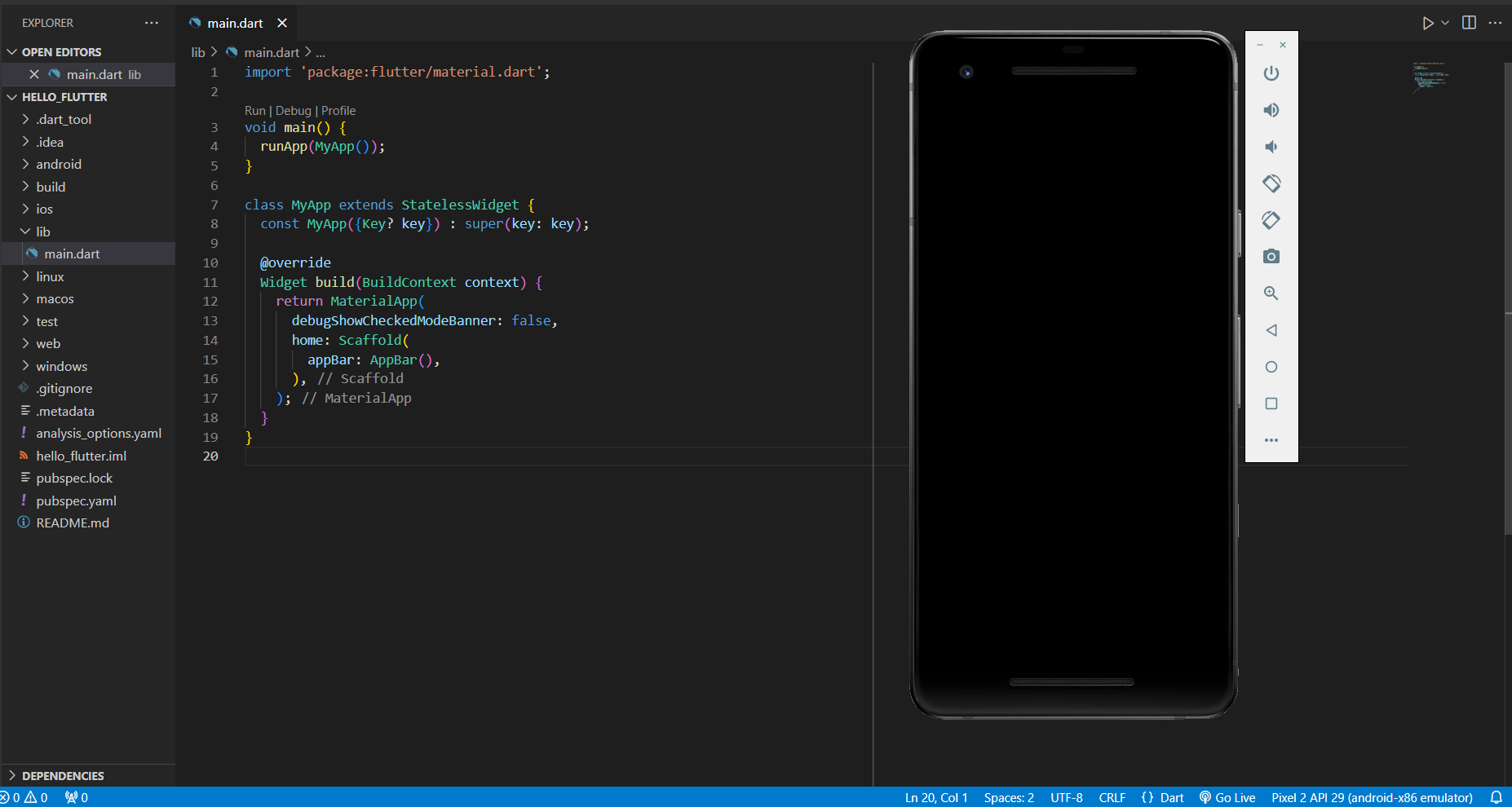
Task: Click emulator power button icon
Action: (1271, 73)
